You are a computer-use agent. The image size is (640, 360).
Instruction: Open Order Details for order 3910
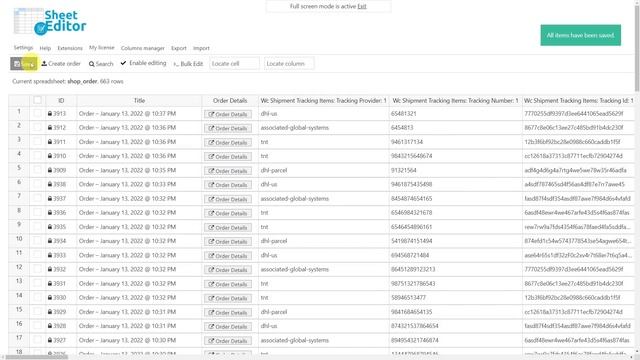228,156
